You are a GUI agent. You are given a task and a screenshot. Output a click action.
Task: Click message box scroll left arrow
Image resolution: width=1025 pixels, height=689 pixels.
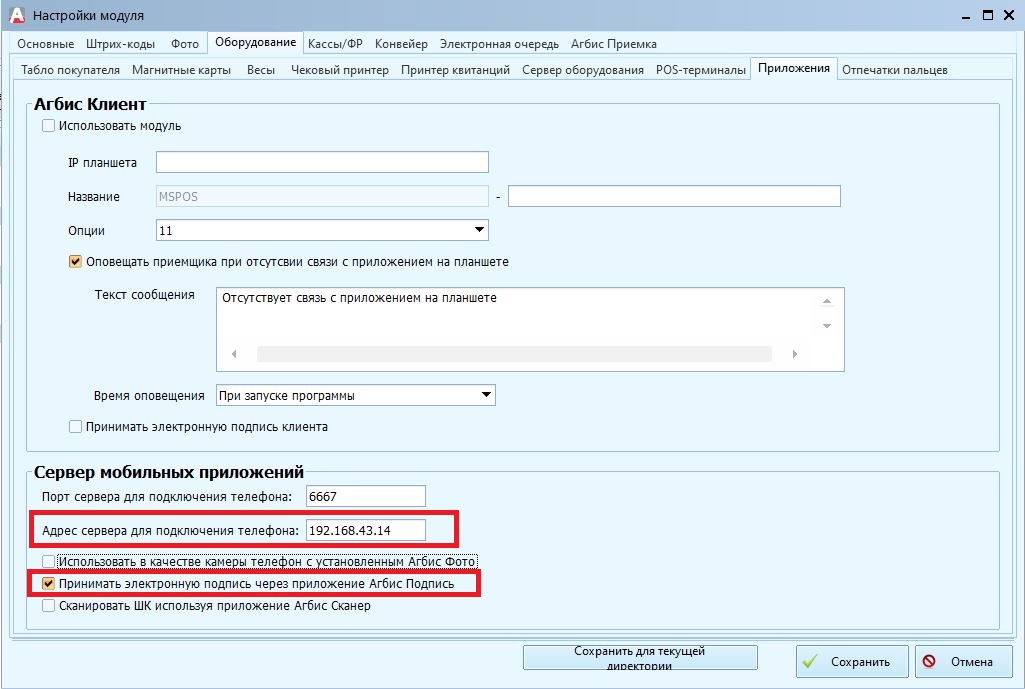234,354
